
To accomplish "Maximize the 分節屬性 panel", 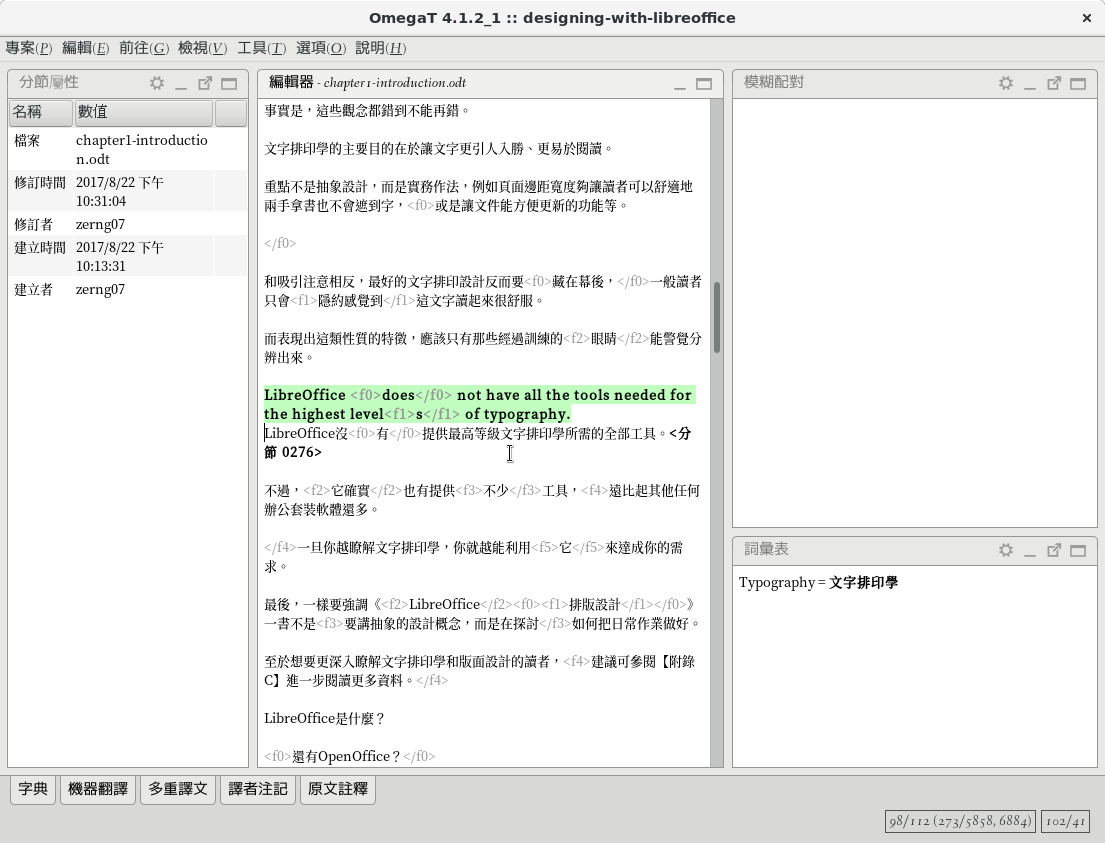I will click(x=229, y=83).
